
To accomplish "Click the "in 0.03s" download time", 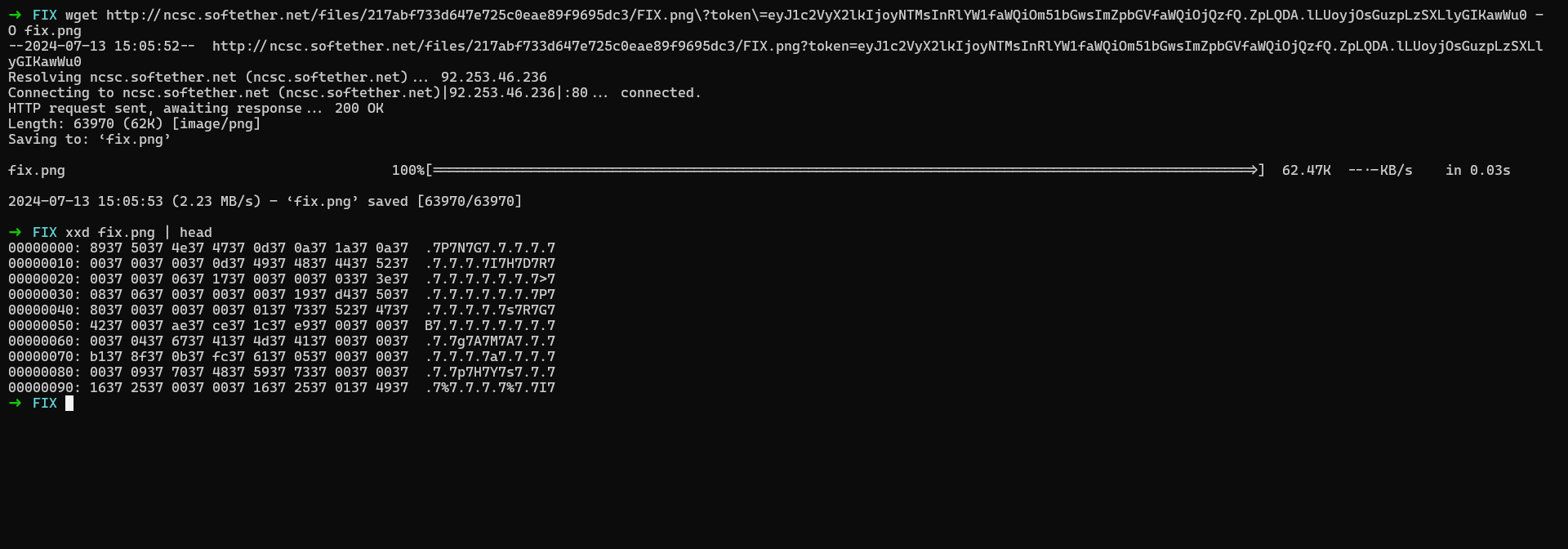I will click(1477, 170).
